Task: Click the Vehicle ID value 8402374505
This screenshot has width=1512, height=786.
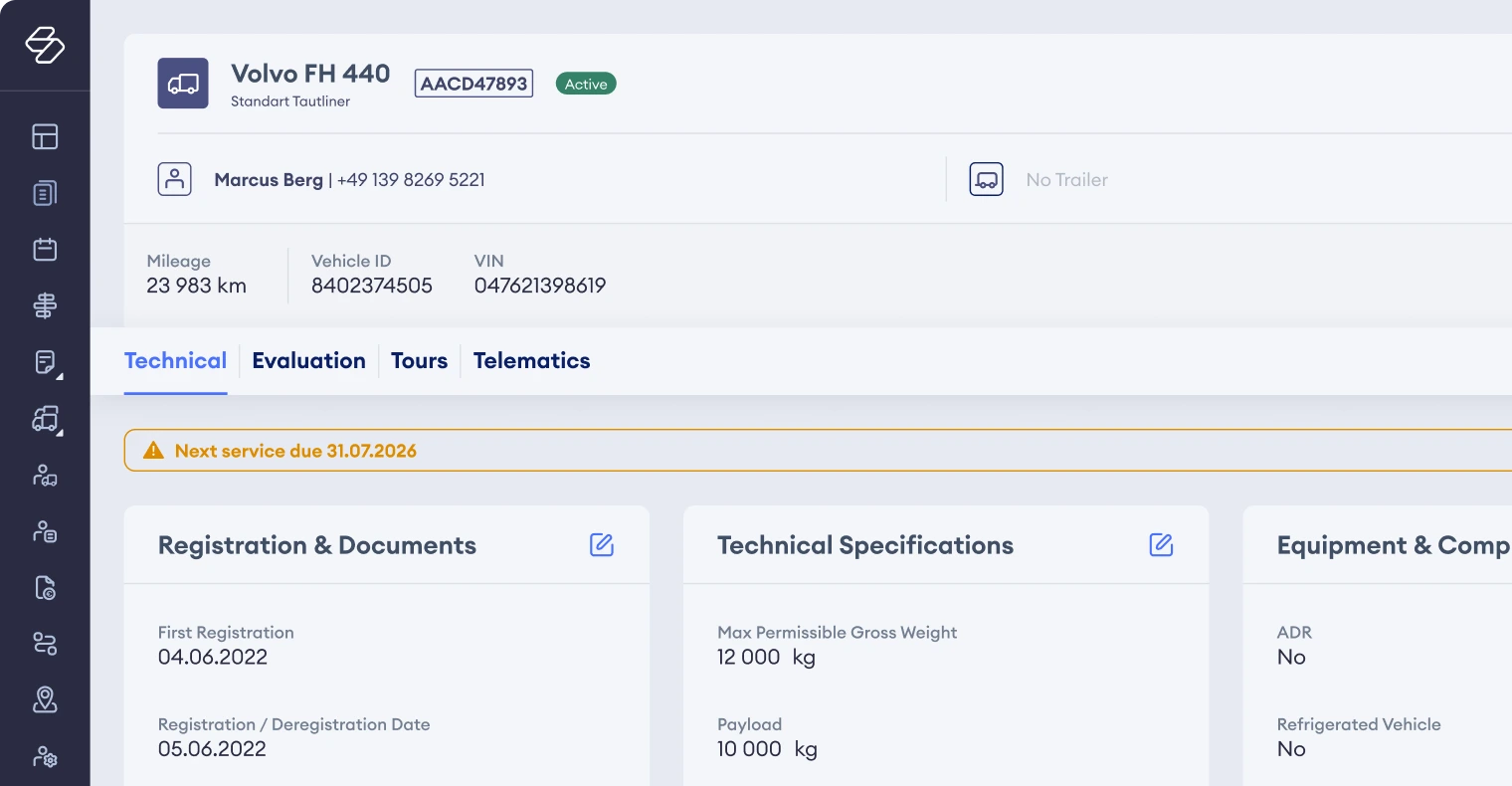Action: (x=372, y=286)
